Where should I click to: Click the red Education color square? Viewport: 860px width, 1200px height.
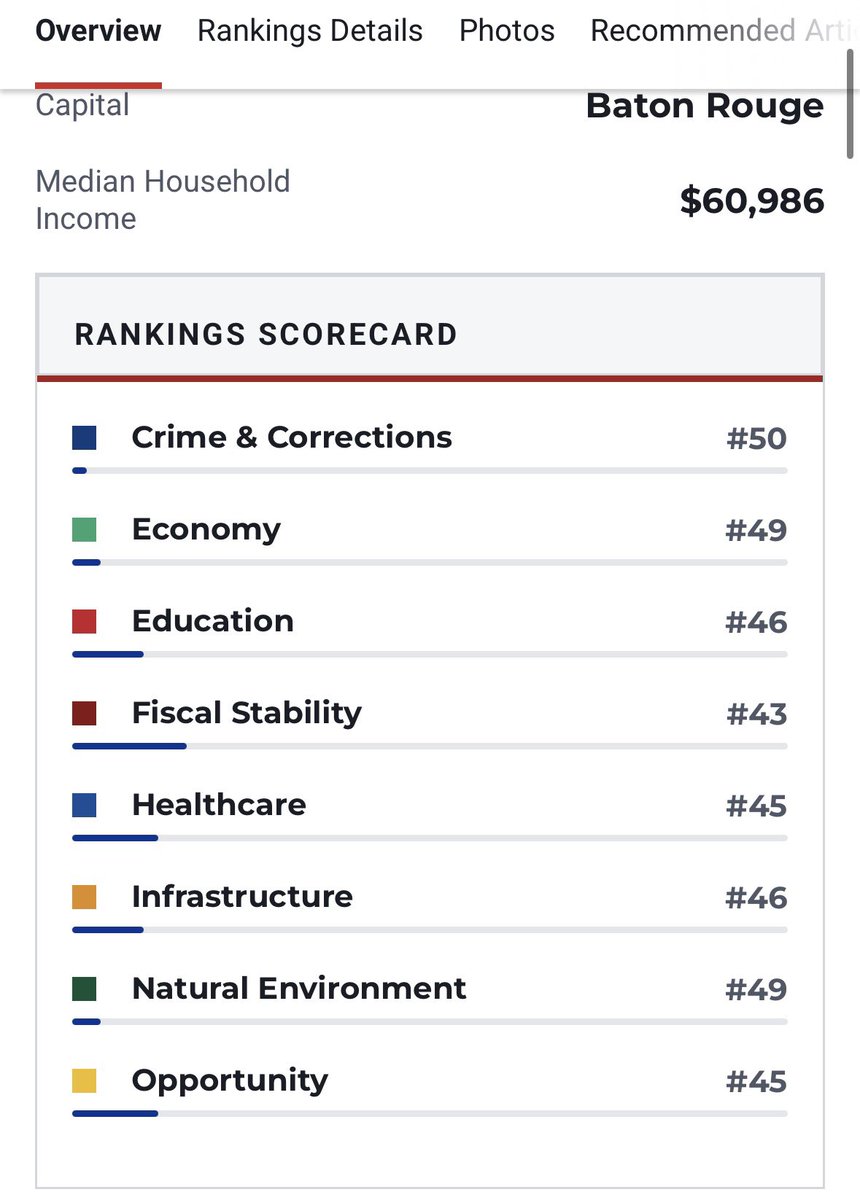point(84,621)
